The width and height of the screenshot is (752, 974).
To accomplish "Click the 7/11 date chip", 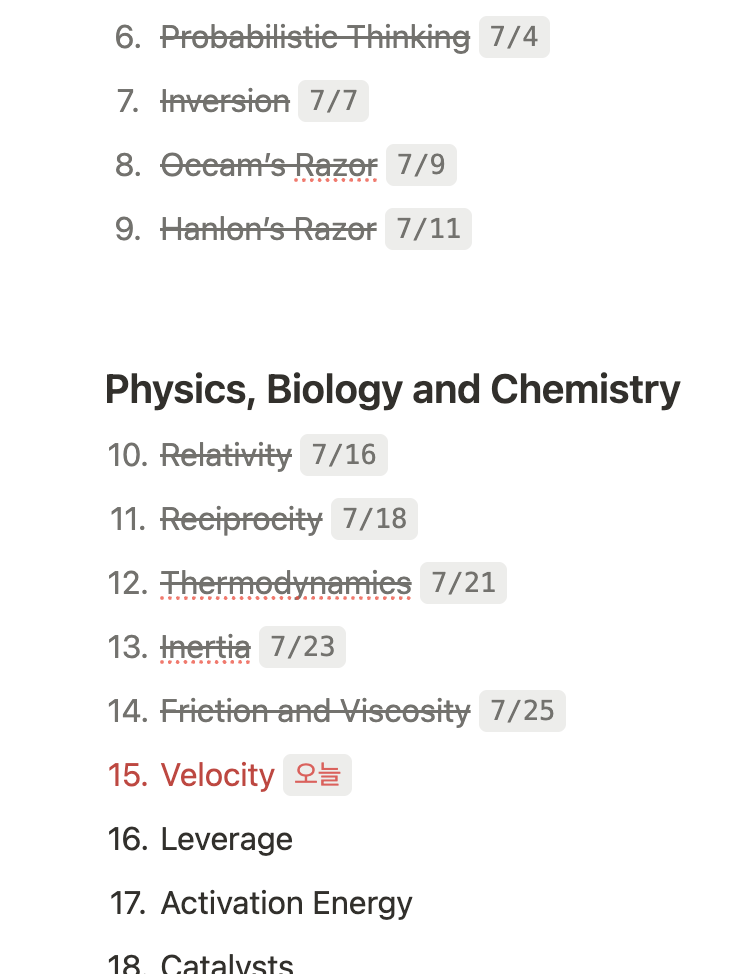I will [x=428, y=230].
